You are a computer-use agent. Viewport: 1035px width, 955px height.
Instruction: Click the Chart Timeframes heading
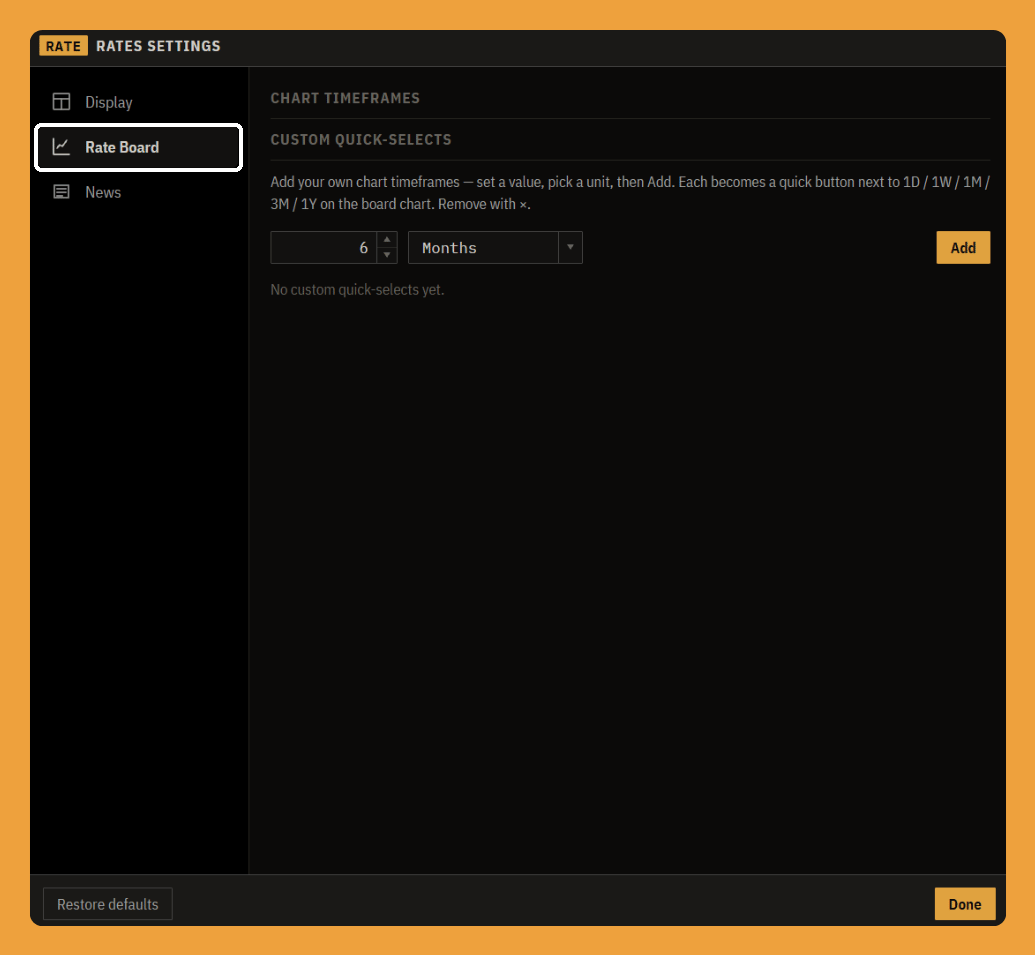[345, 98]
